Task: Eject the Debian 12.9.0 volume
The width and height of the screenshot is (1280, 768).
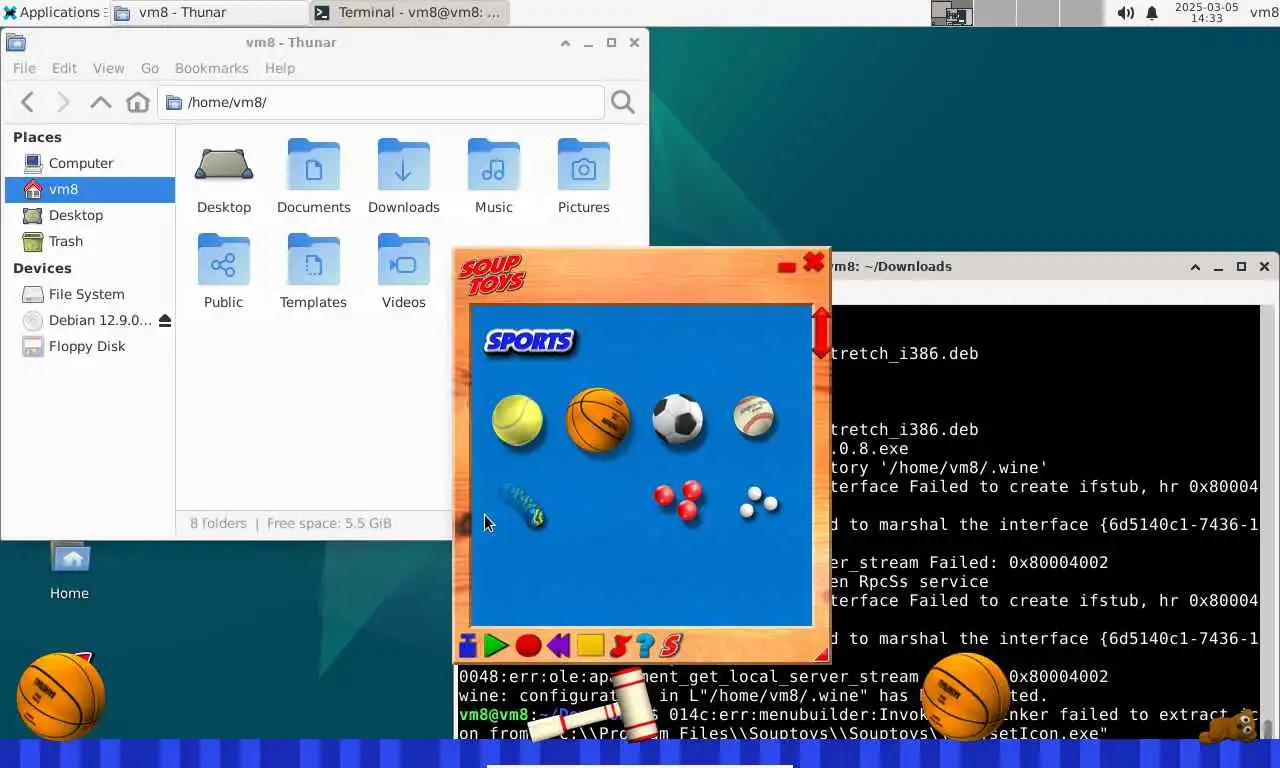Action: pos(165,320)
